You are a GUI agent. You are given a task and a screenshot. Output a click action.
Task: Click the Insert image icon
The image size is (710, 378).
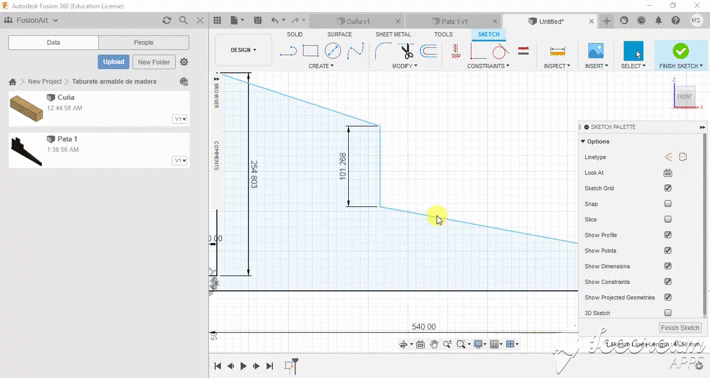pyautogui.click(x=595, y=51)
